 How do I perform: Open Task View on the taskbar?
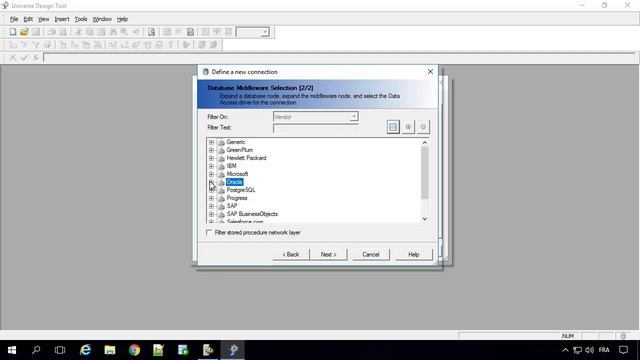click(x=60, y=350)
